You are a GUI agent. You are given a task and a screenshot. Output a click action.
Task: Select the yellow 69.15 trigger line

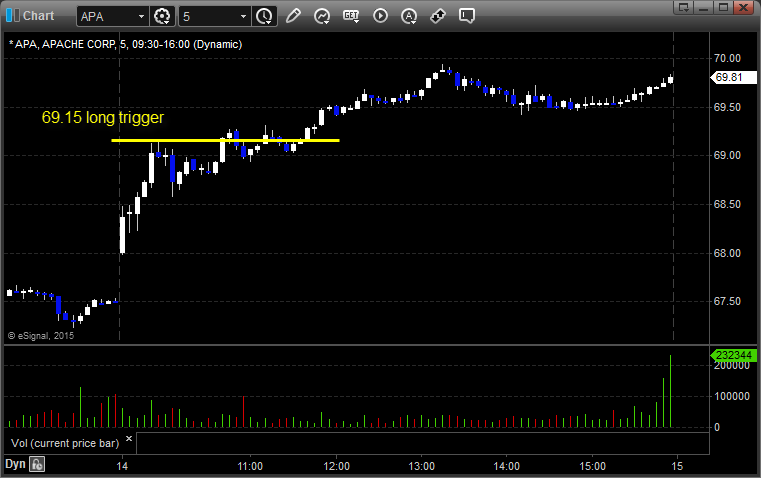[225, 141]
